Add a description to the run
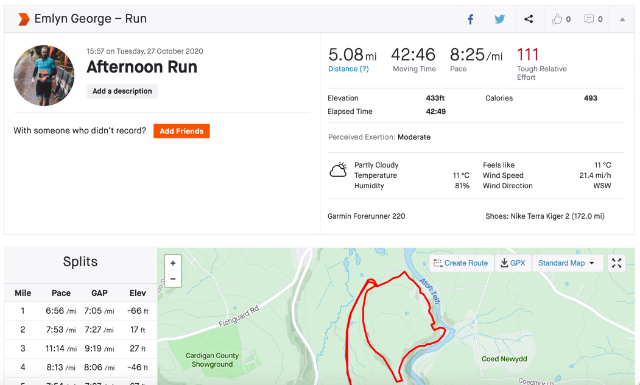Viewport: 640px width, 385px height. tap(122, 91)
